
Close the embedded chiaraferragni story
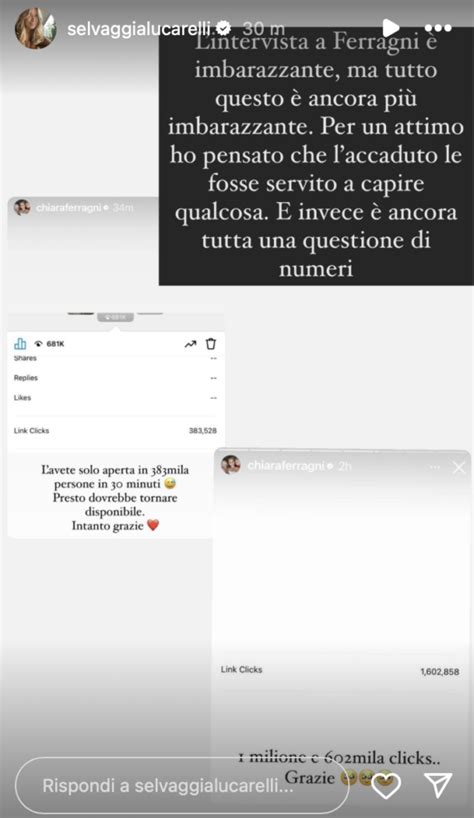[x=459, y=467]
